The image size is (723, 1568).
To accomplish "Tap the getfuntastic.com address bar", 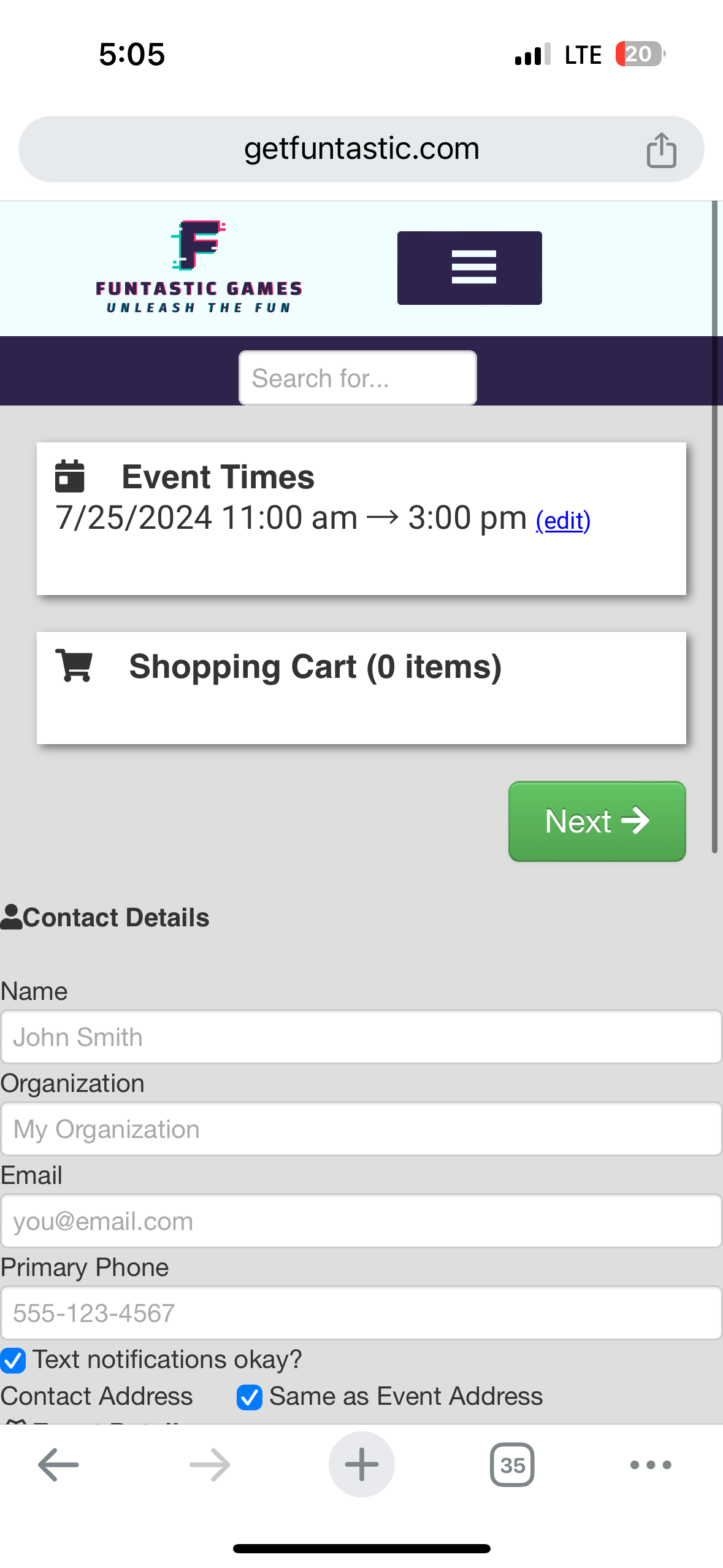I will tap(361, 149).
